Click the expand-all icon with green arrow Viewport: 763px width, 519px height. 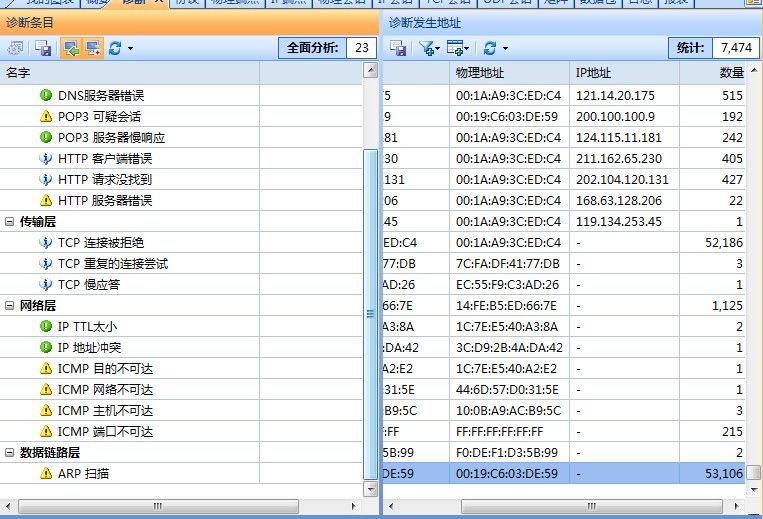pyautogui.click(x=71, y=48)
